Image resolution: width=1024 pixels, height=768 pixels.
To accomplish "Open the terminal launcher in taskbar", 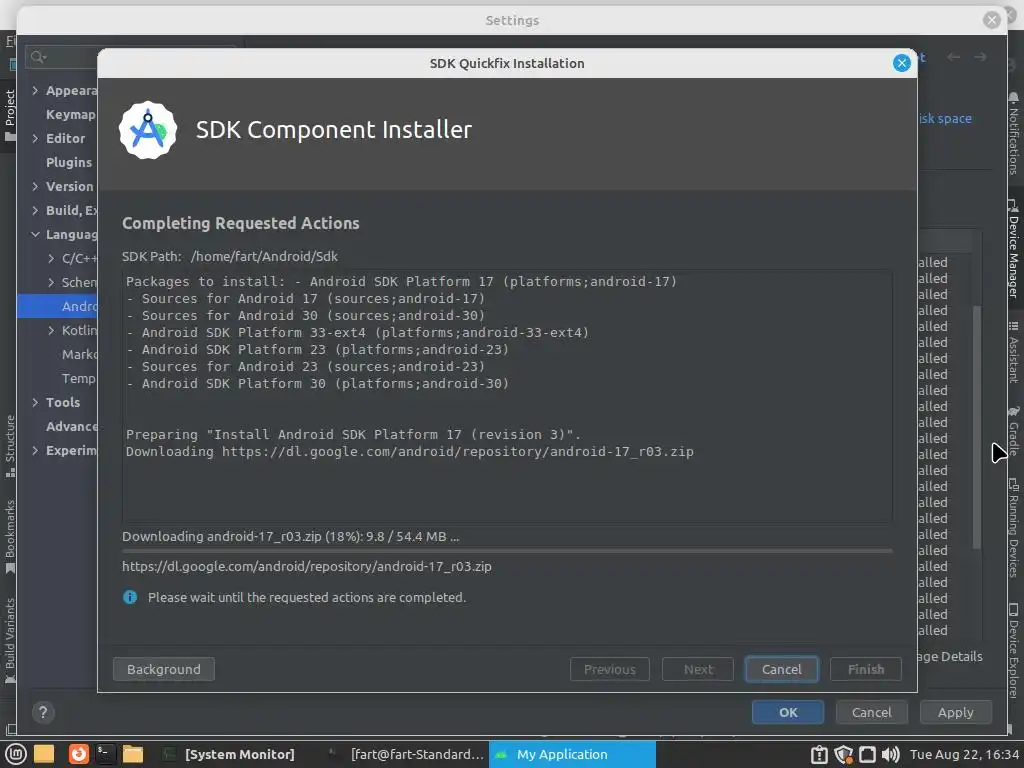I will (105, 754).
